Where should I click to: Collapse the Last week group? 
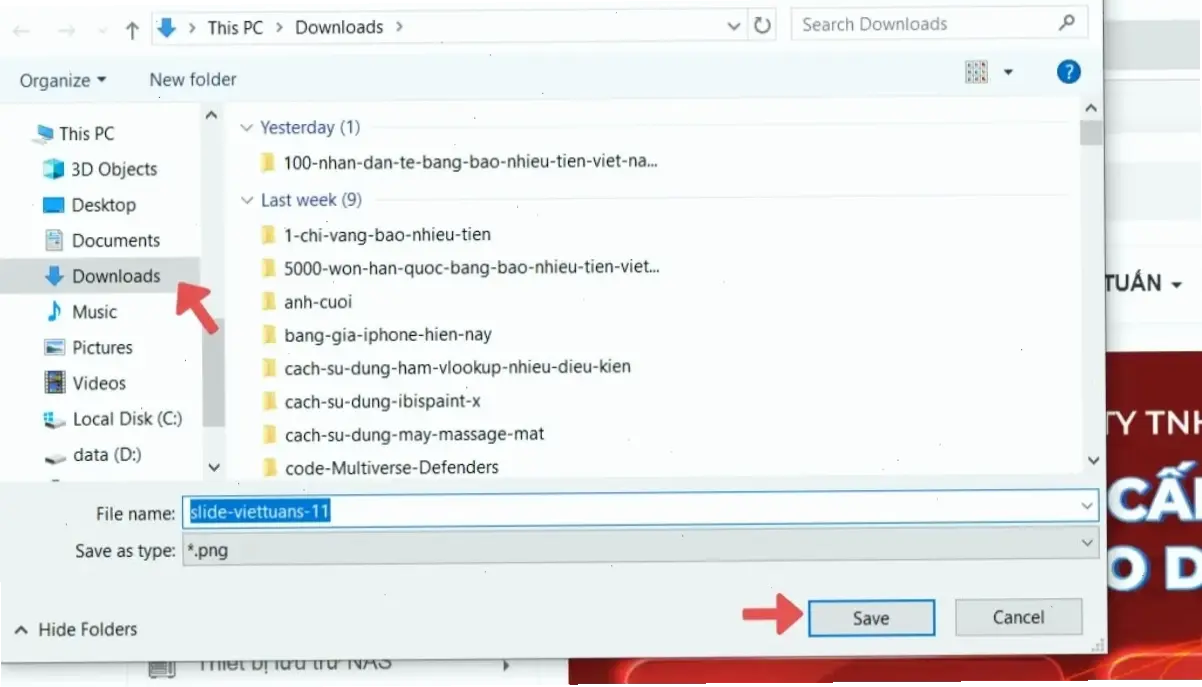click(247, 201)
